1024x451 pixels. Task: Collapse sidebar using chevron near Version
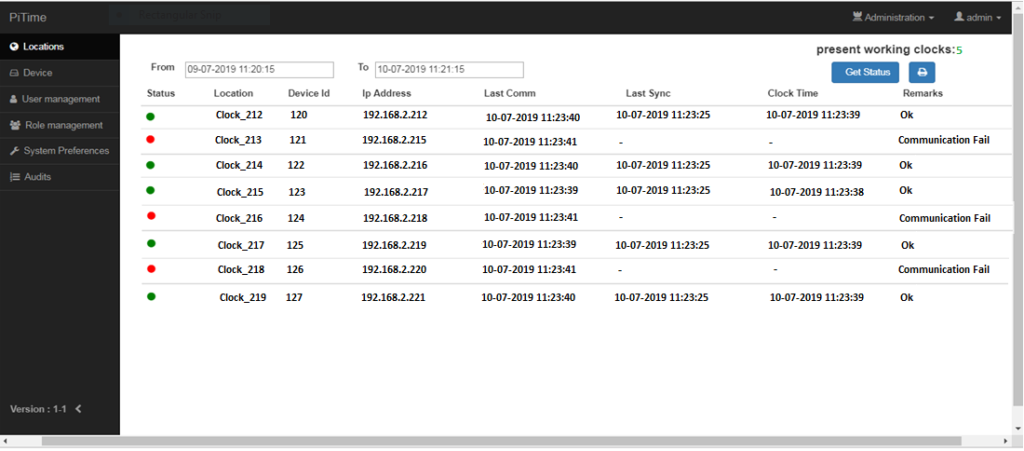(79, 409)
